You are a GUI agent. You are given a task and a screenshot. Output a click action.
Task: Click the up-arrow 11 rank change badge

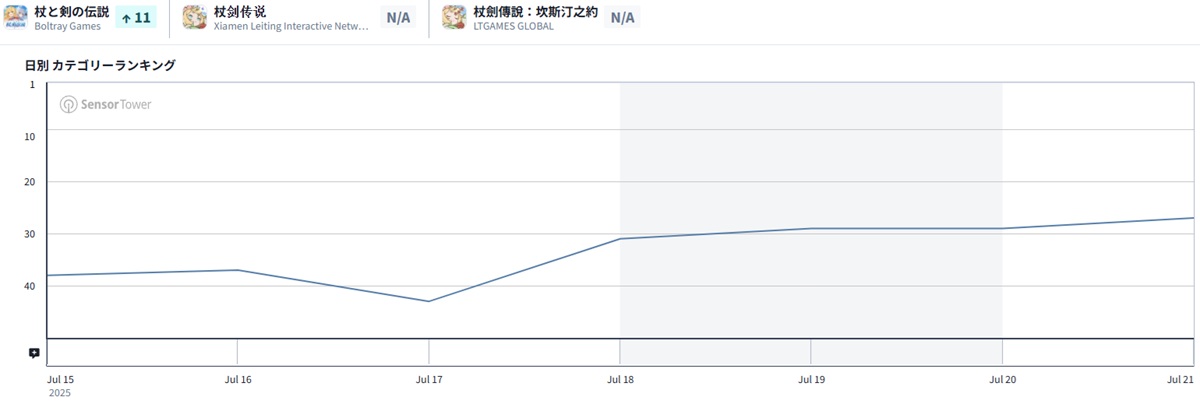coord(136,17)
